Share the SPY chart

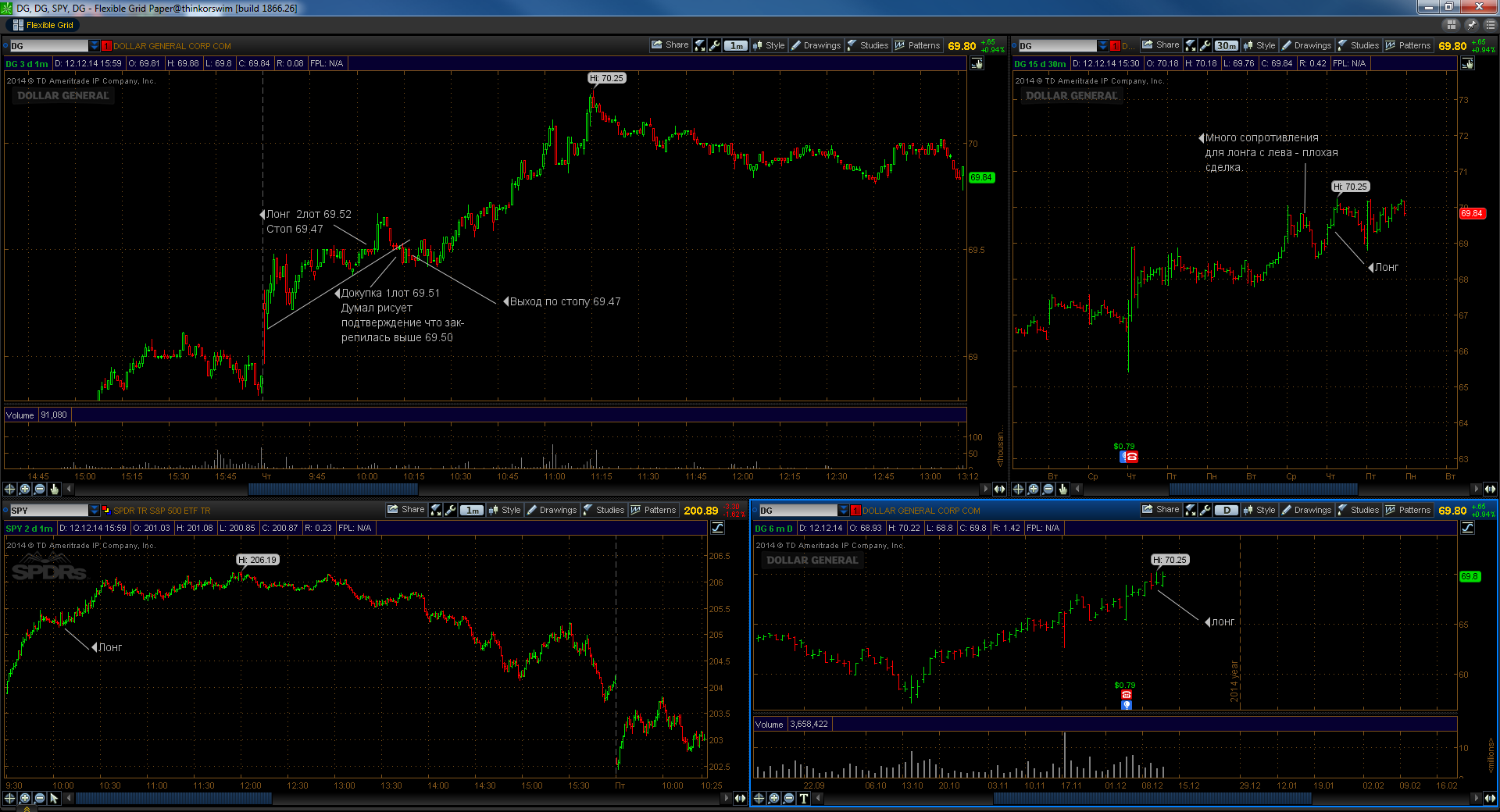click(406, 510)
